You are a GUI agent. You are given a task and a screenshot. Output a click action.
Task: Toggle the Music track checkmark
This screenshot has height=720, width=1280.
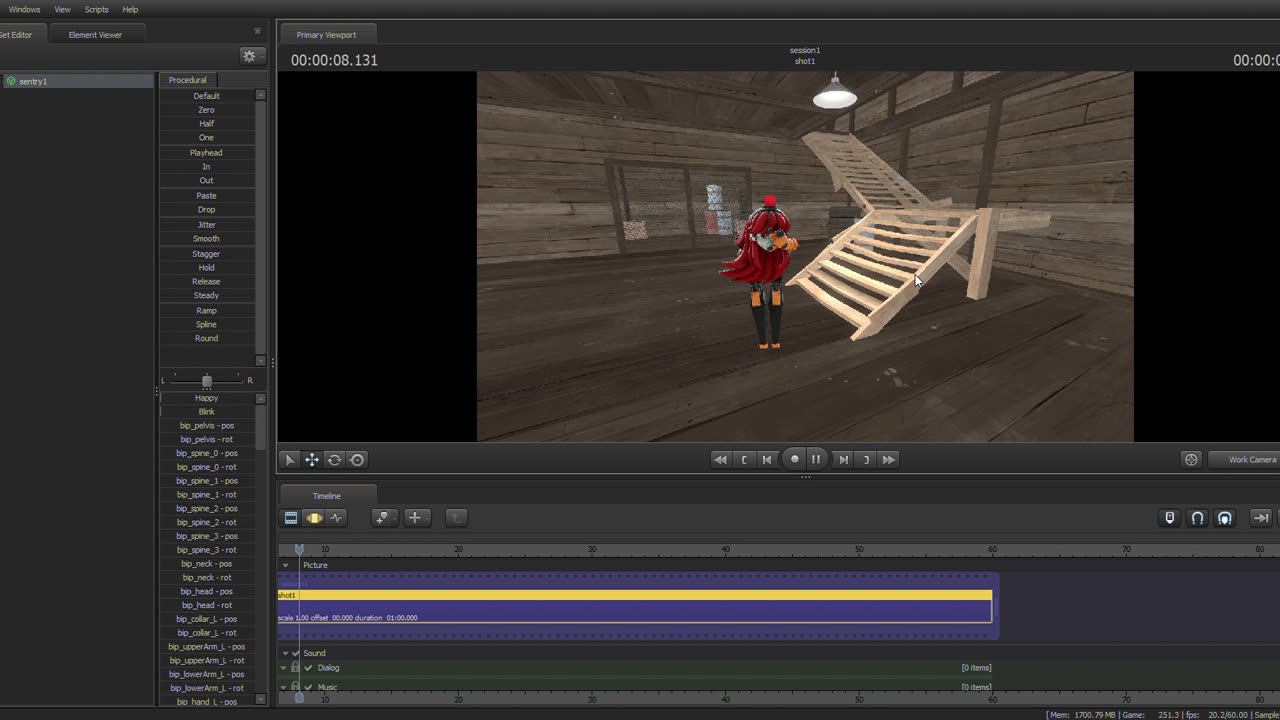308,687
